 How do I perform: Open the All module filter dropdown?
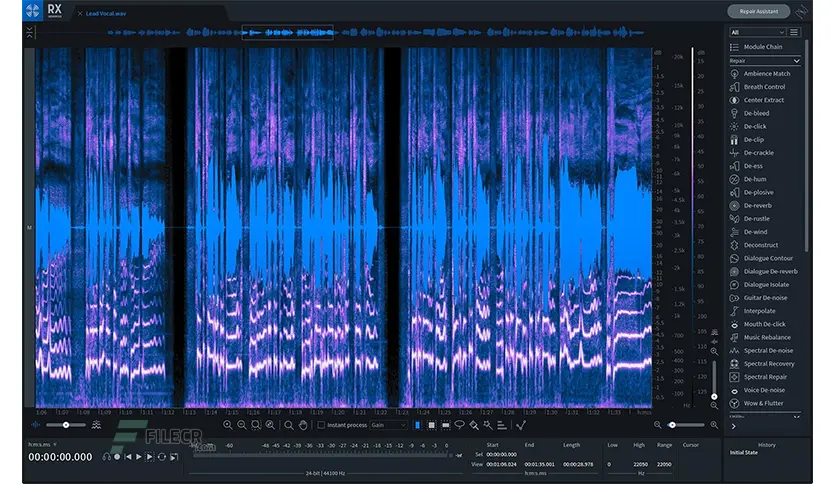[757, 33]
